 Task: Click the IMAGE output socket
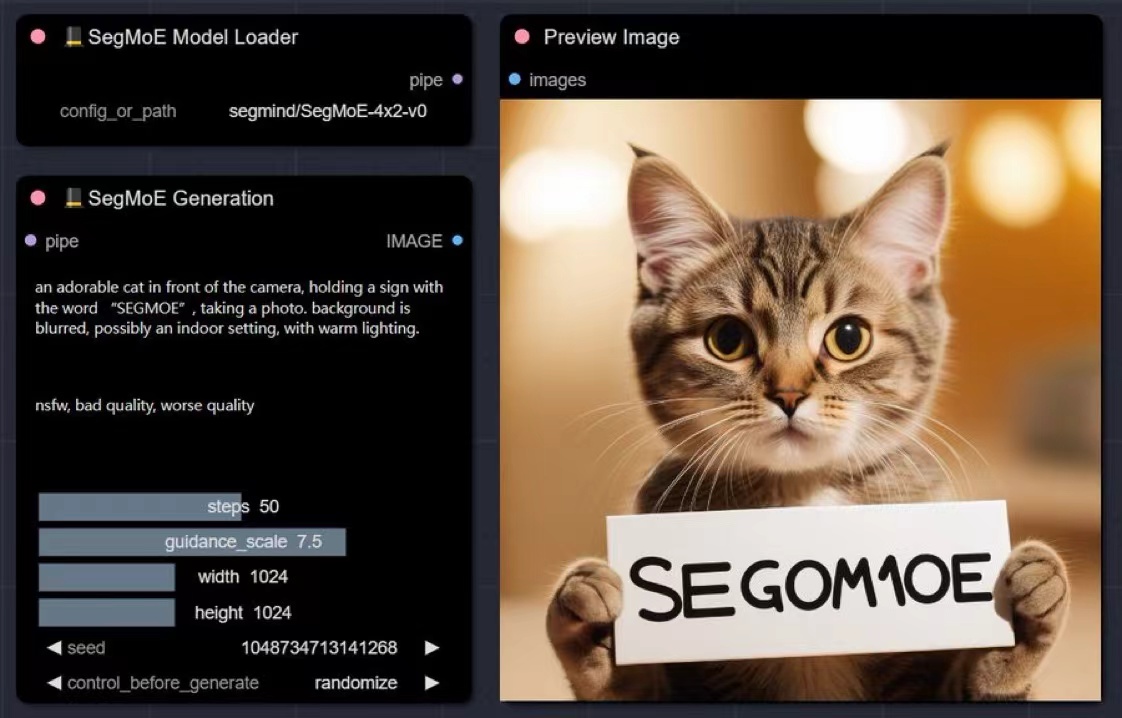pos(457,241)
